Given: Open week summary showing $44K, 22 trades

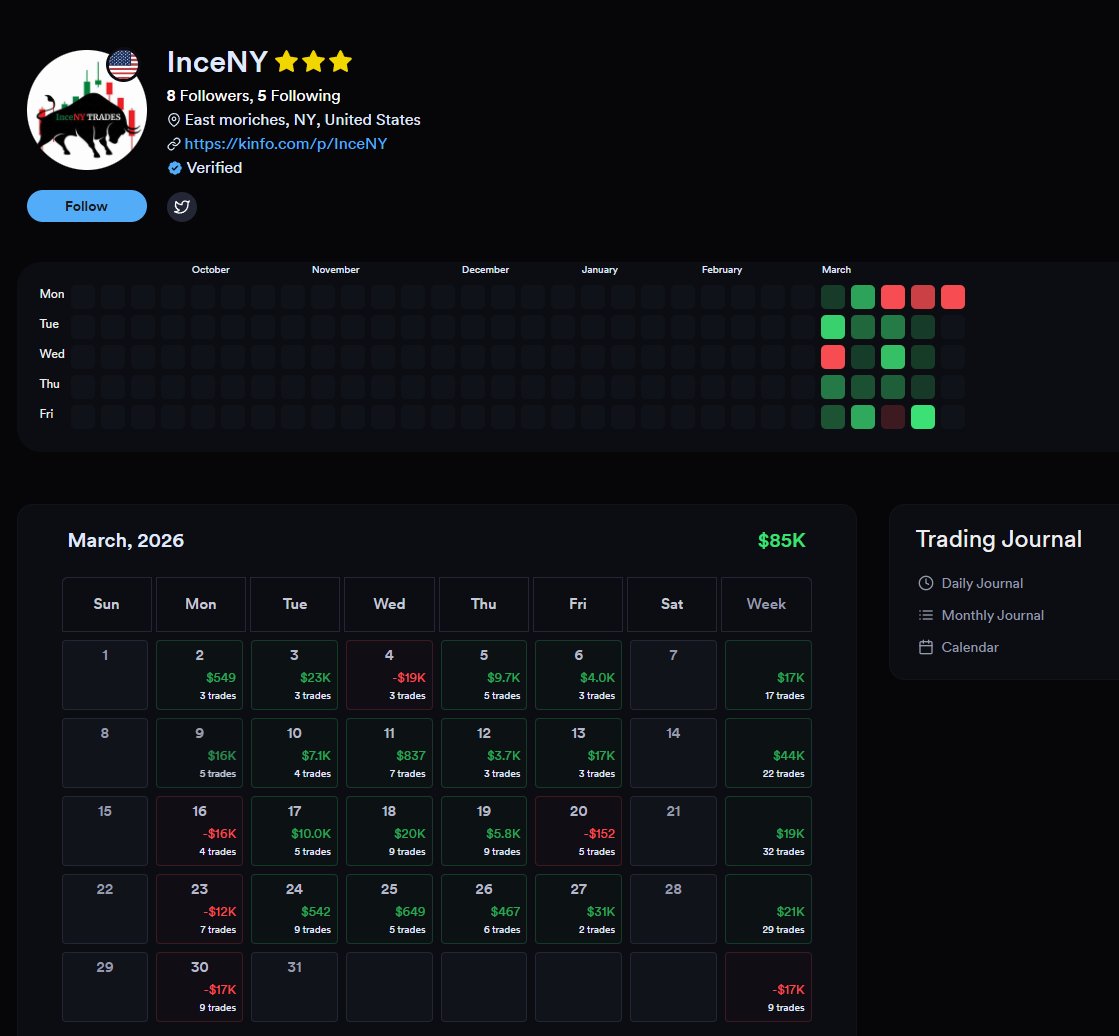Looking at the screenshot, I should tap(768, 753).
